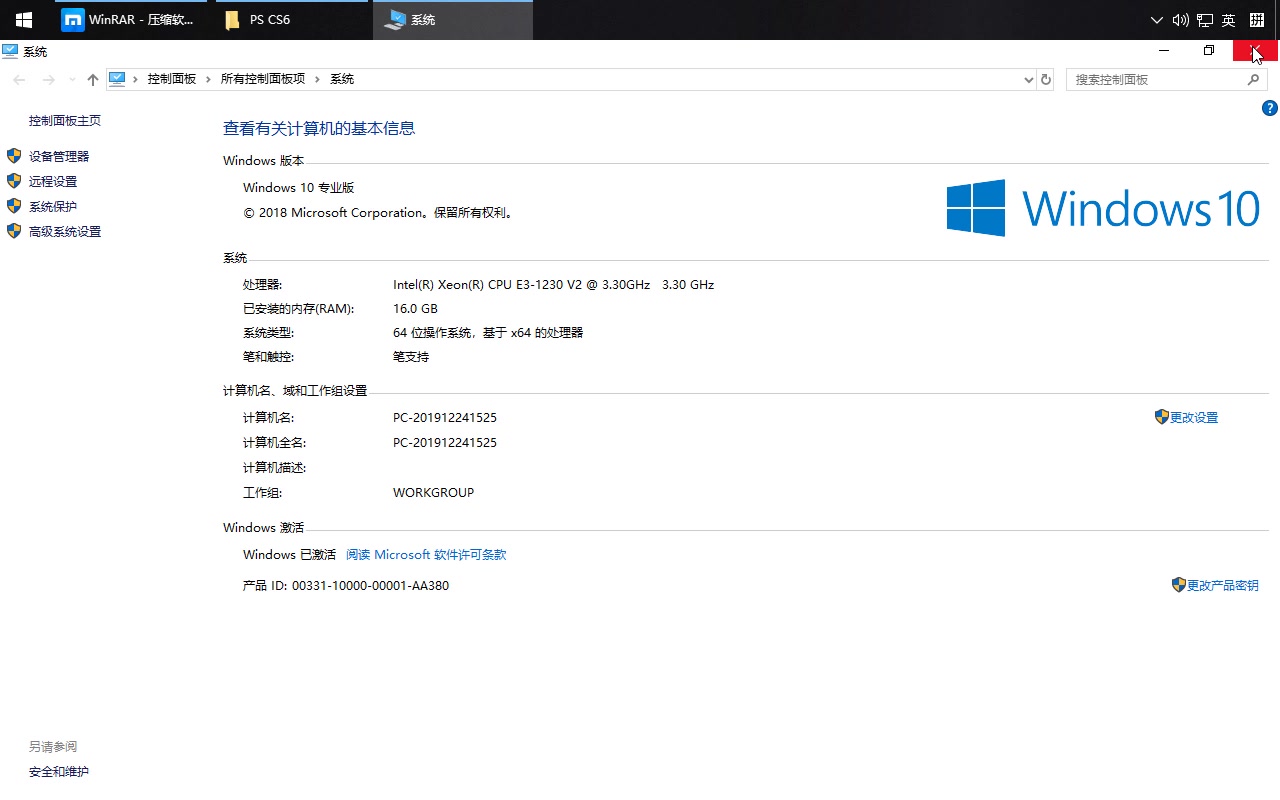Viewport: 1280px width, 800px height.
Task: Click PC-201912241525 next to 计算机名
Action: click(x=445, y=418)
